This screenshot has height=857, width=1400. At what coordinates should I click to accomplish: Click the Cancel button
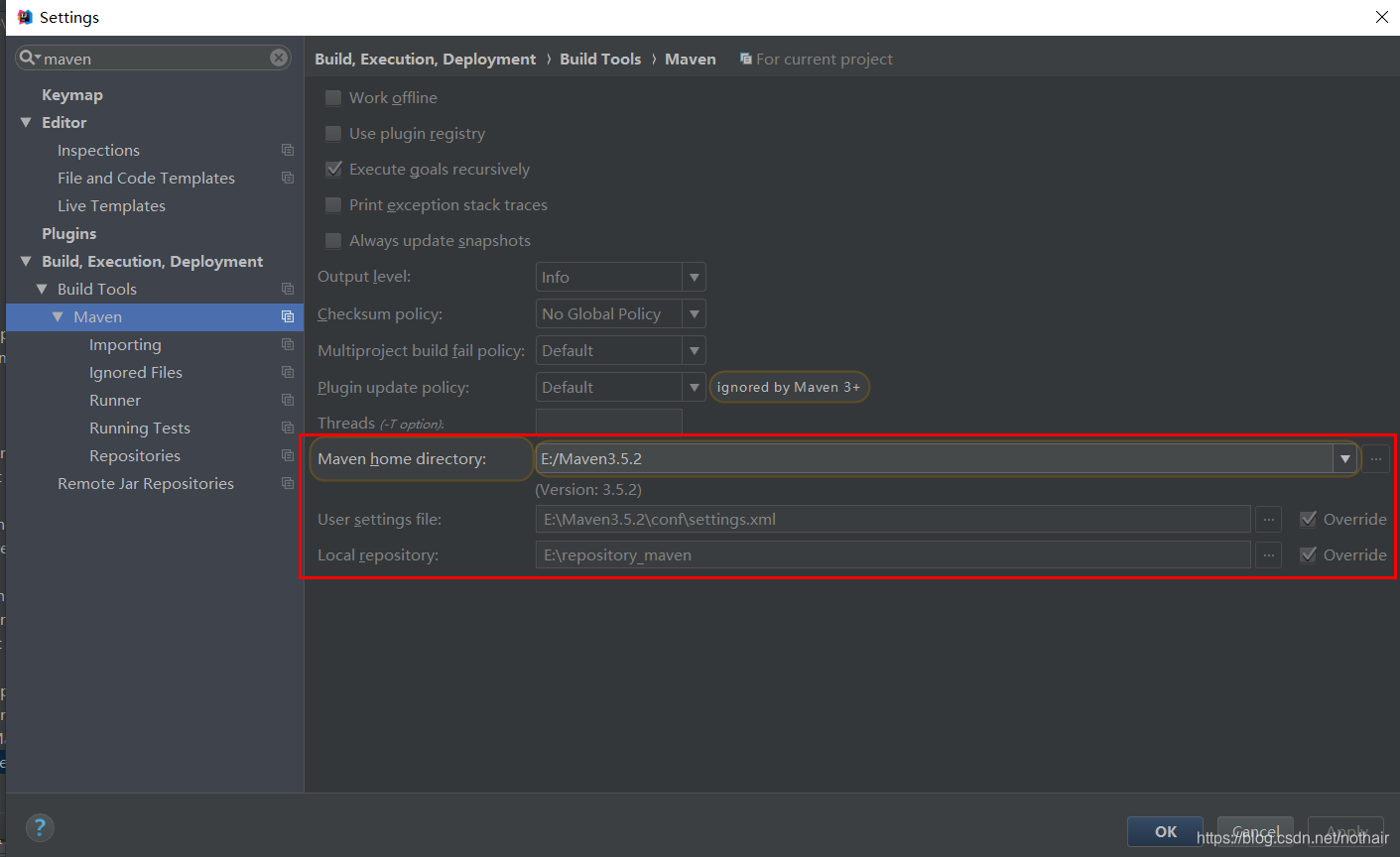point(1255,831)
